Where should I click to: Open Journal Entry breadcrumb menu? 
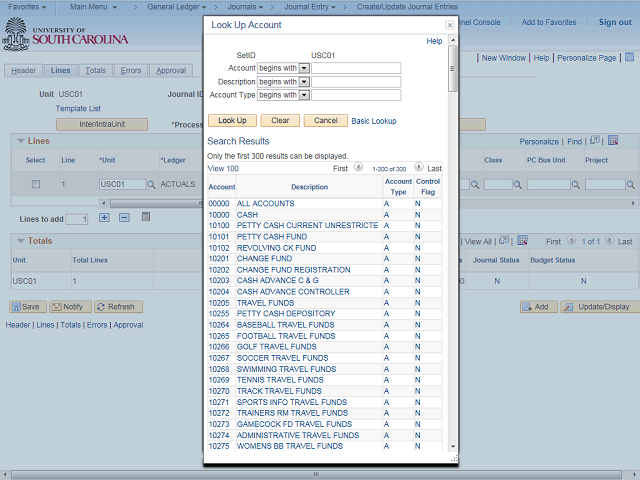click(x=310, y=7)
